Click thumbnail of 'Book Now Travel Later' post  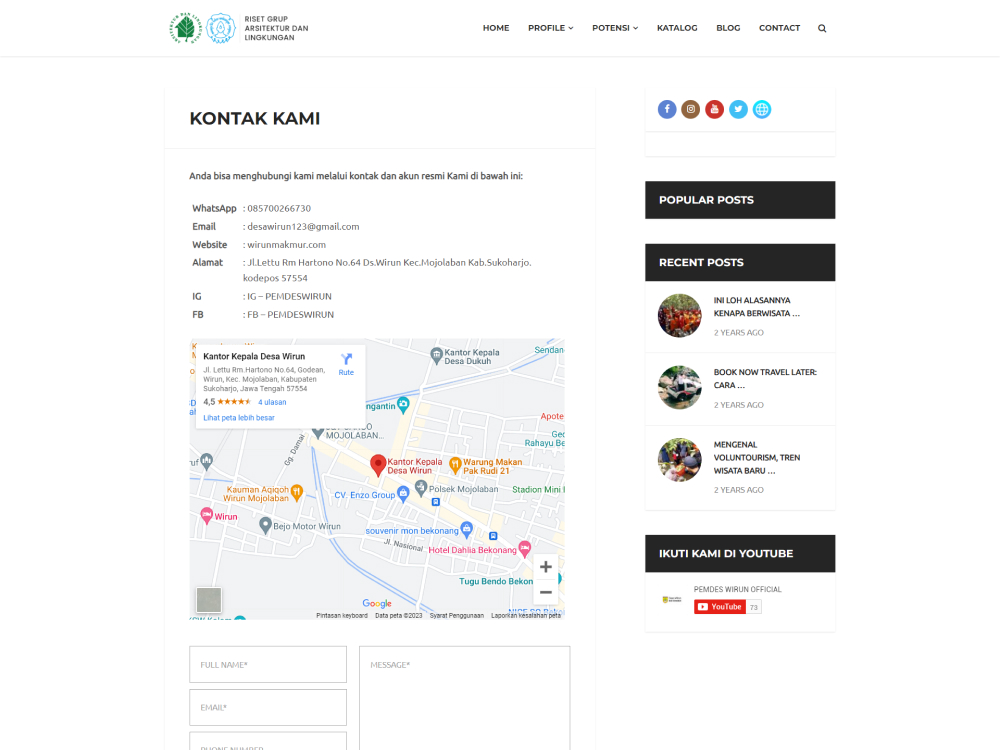pos(679,387)
